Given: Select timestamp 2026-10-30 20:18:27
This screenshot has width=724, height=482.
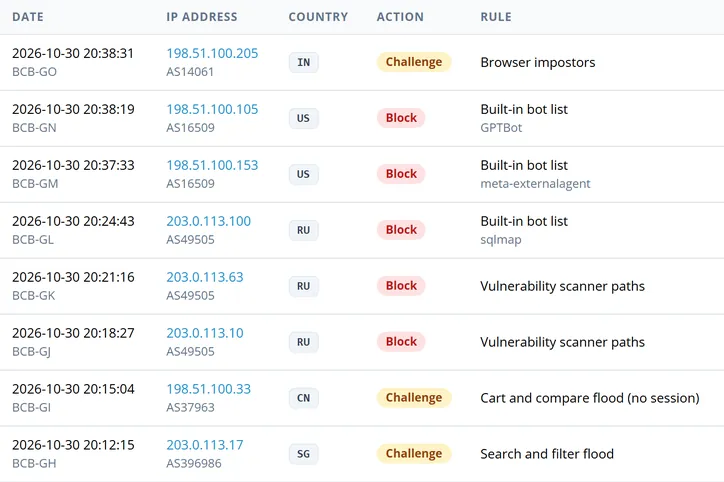Looking at the screenshot, I should click(73, 333).
